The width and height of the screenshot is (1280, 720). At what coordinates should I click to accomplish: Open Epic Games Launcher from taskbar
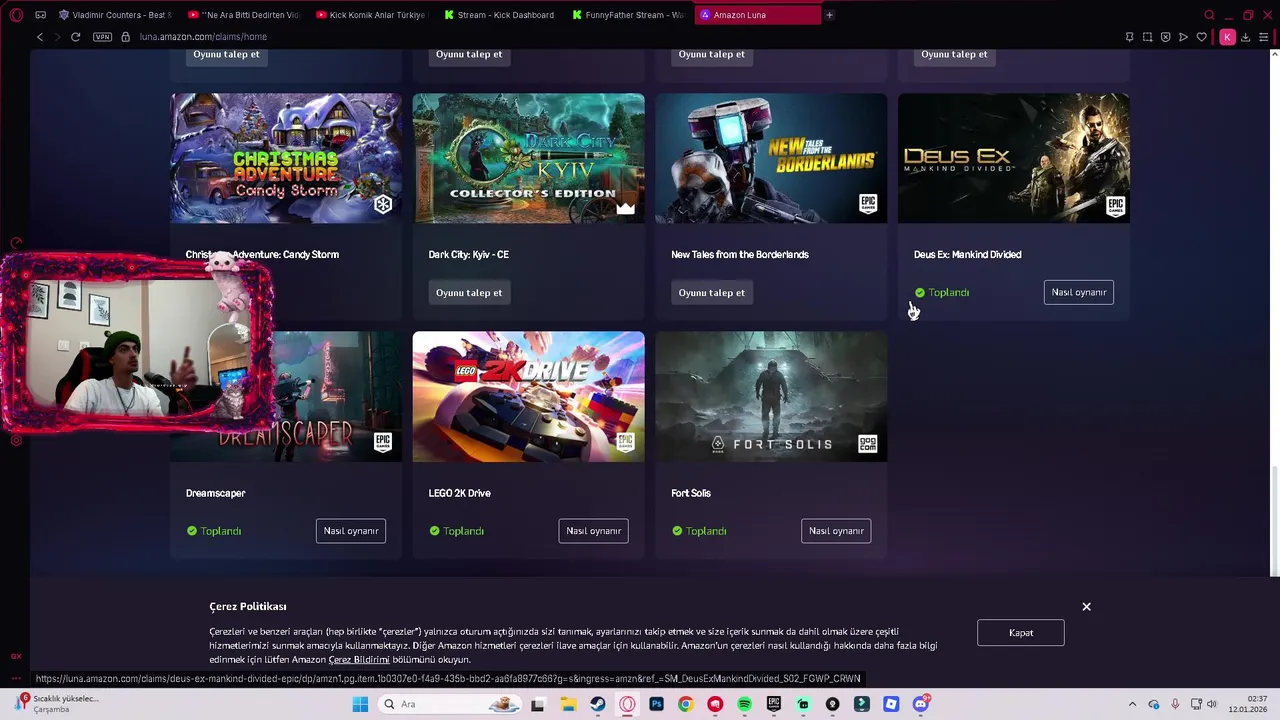coord(773,704)
